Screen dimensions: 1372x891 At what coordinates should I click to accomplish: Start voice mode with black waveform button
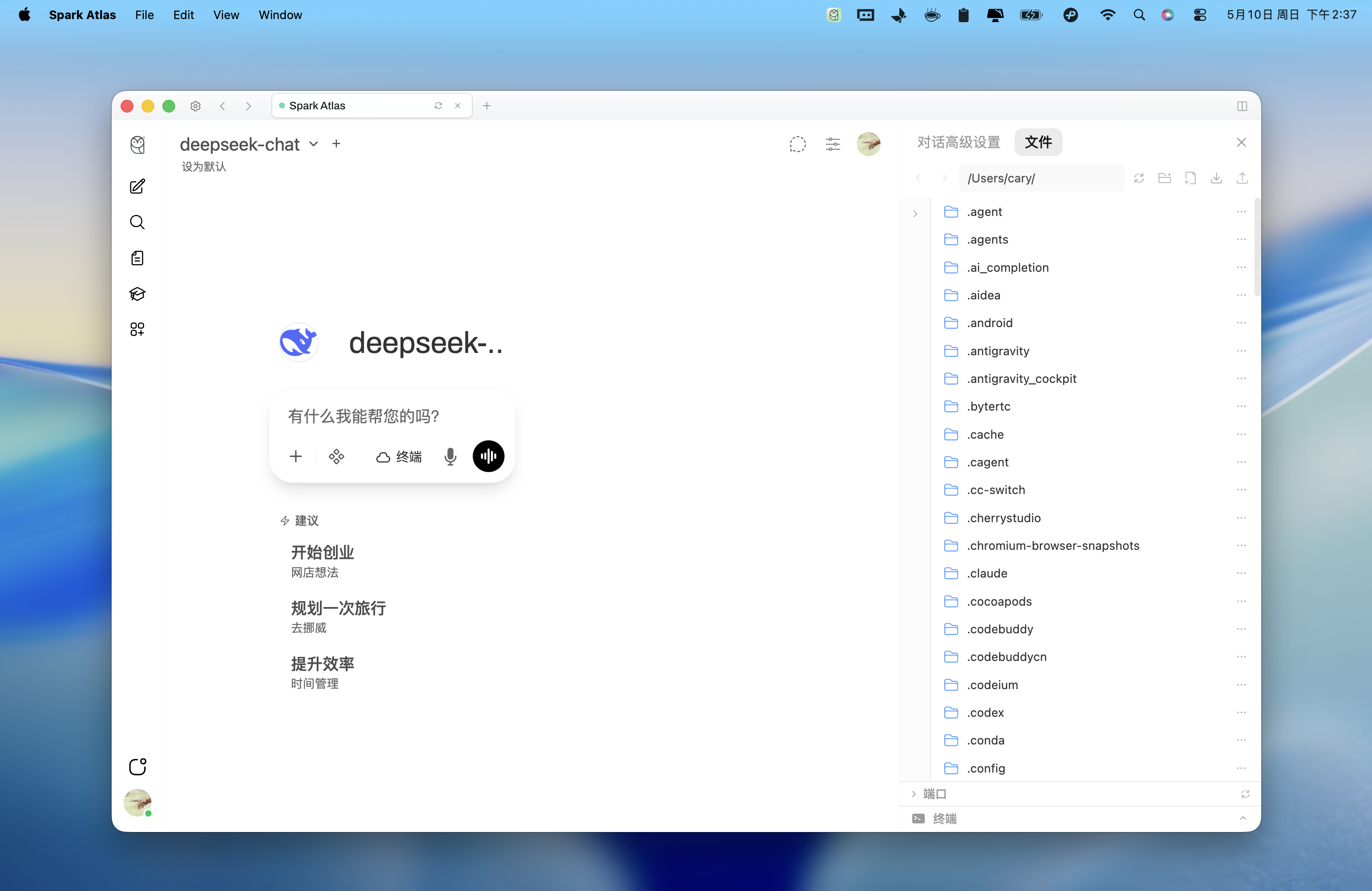488,456
